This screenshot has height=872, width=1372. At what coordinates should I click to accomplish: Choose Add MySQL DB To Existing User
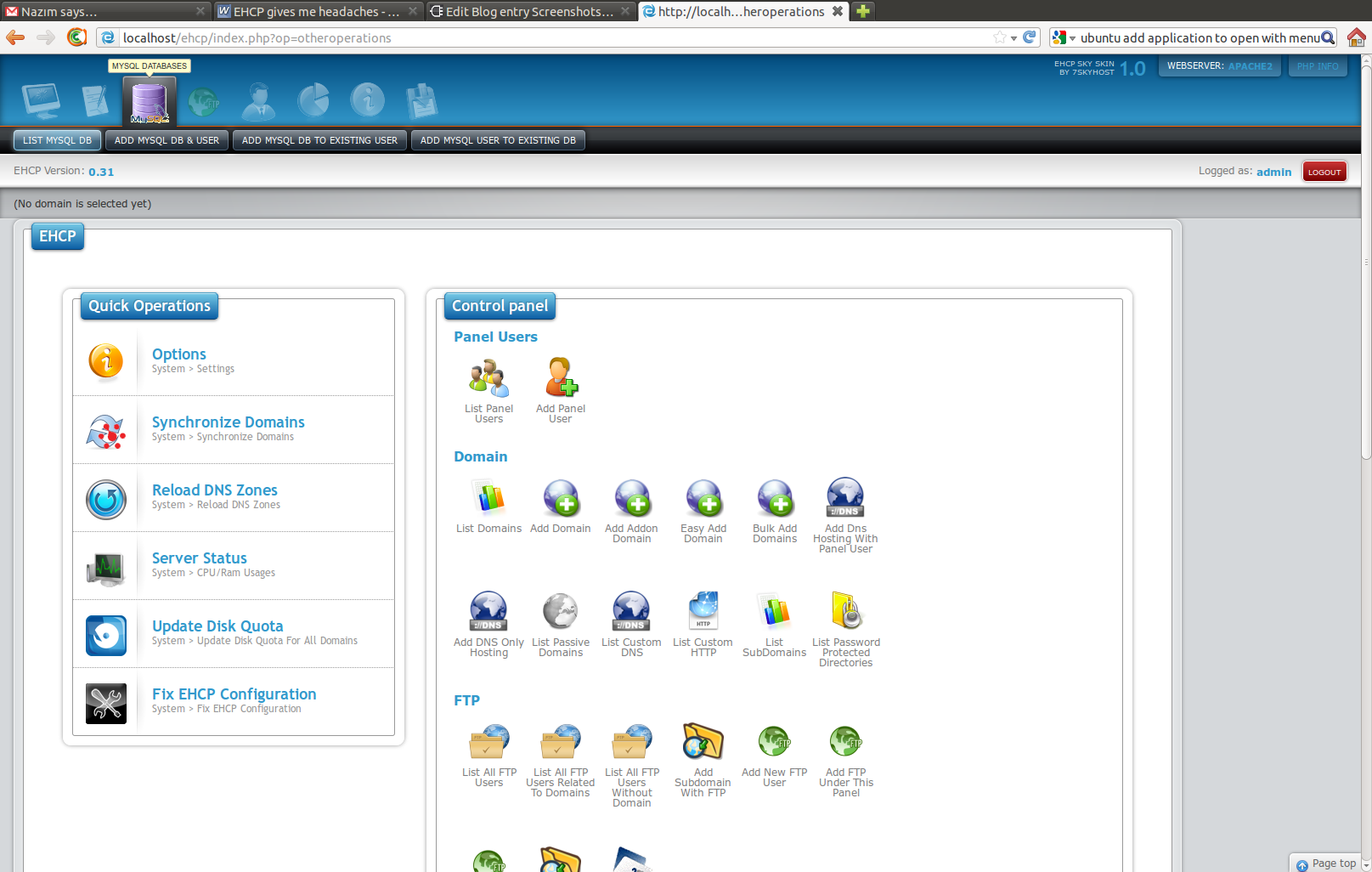[x=319, y=140]
